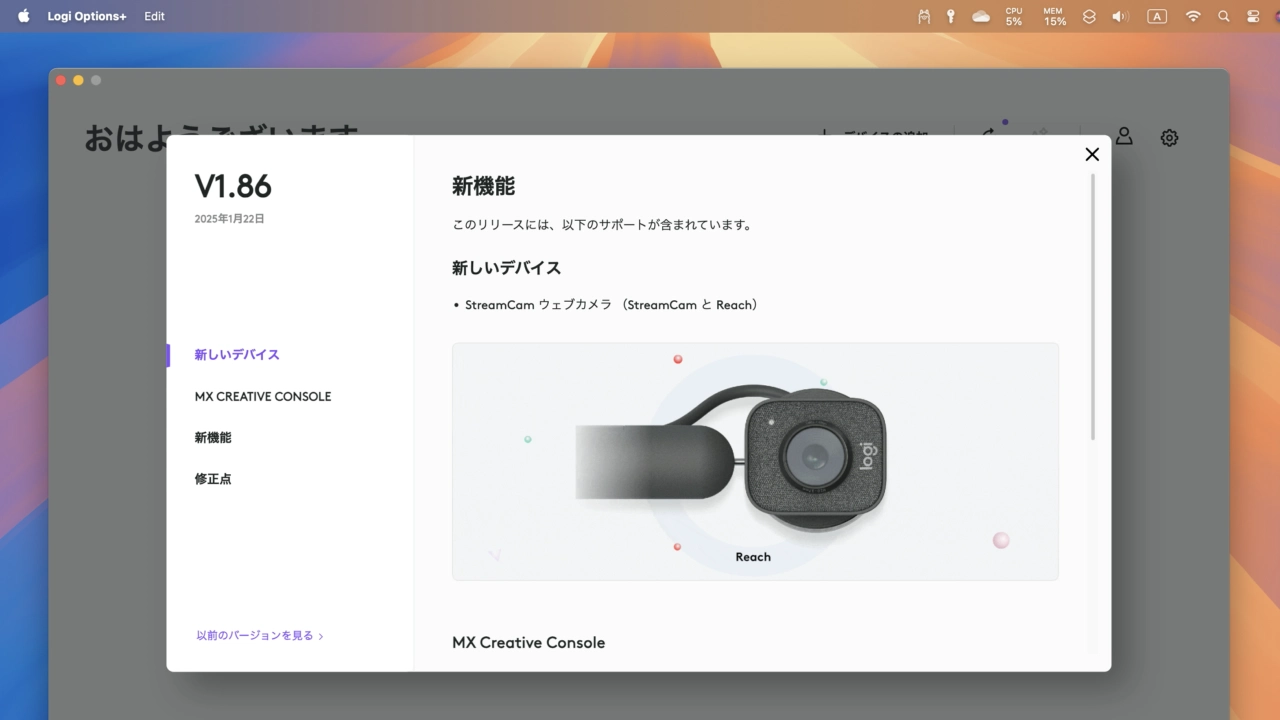Viewport: 1280px width, 720px height.
Task: Click the MEM 15% indicator
Action: point(1055,16)
